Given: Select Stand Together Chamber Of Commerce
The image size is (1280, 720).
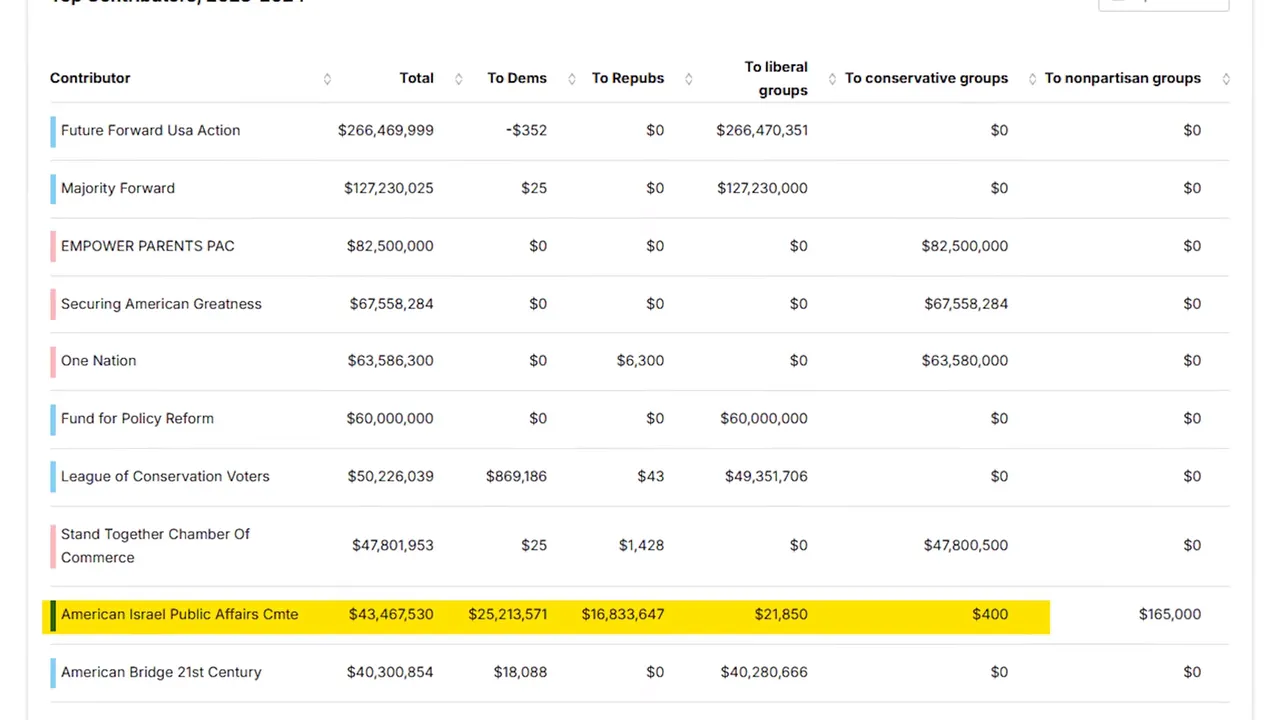Looking at the screenshot, I should pyautogui.click(x=155, y=546).
